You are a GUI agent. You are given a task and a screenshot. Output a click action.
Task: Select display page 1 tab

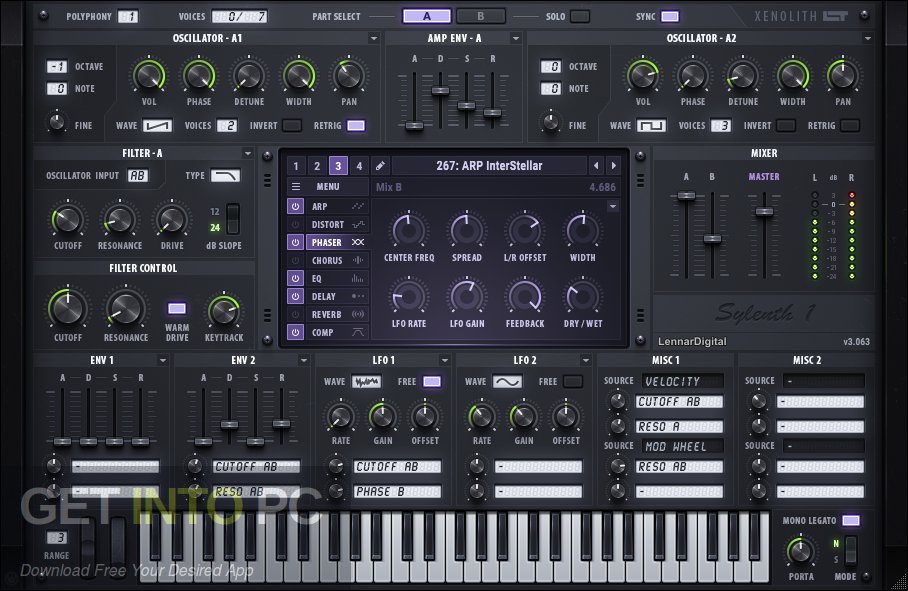click(296, 166)
